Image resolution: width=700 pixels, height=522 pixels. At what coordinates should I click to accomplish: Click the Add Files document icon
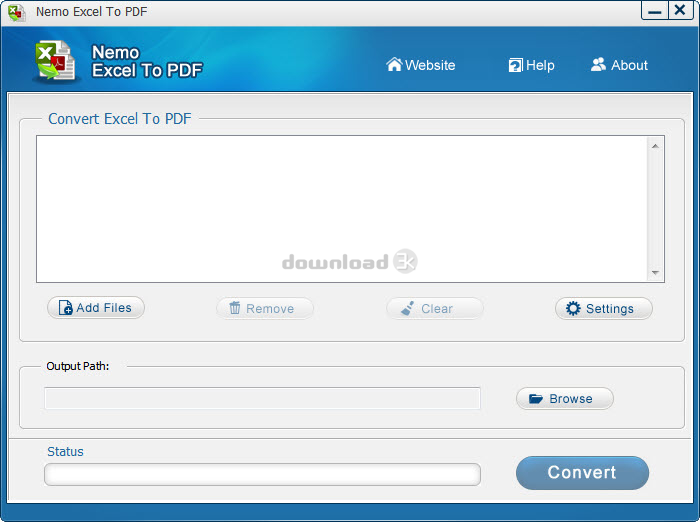click(65, 308)
